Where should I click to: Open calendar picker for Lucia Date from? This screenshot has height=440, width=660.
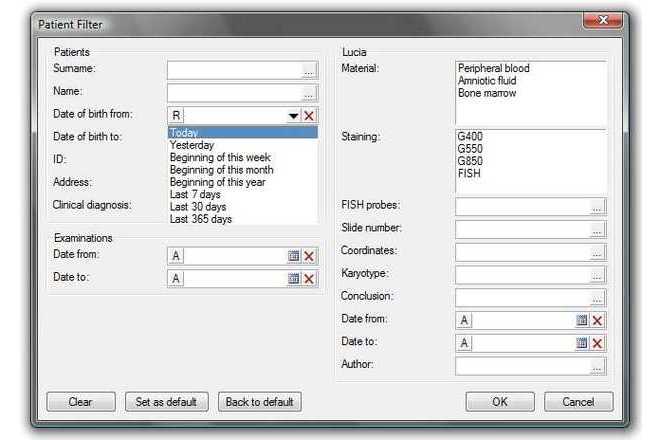(581, 320)
